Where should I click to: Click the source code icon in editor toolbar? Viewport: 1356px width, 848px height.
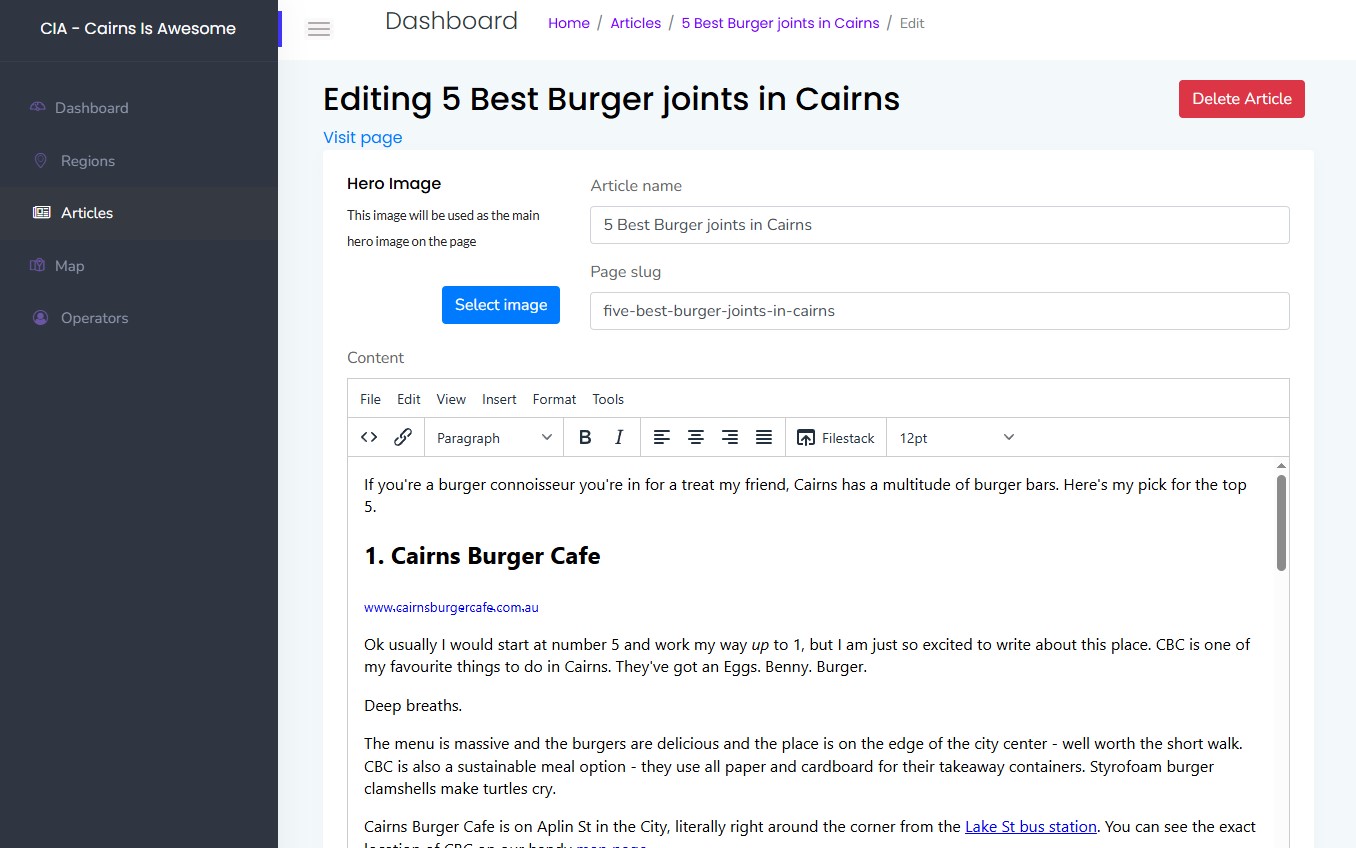[x=369, y=437]
